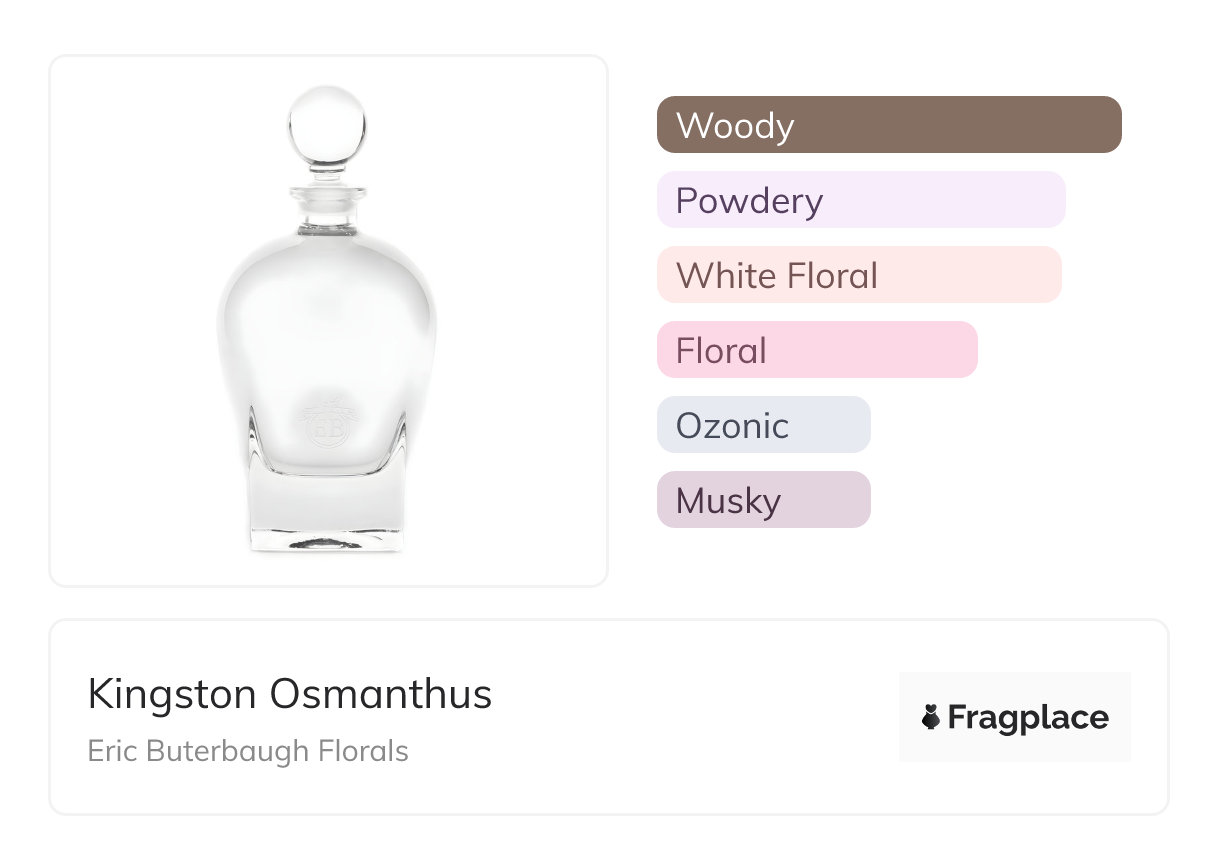Select the brown Woody accord bar
The width and height of the screenshot is (1218, 864).
click(x=889, y=125)
